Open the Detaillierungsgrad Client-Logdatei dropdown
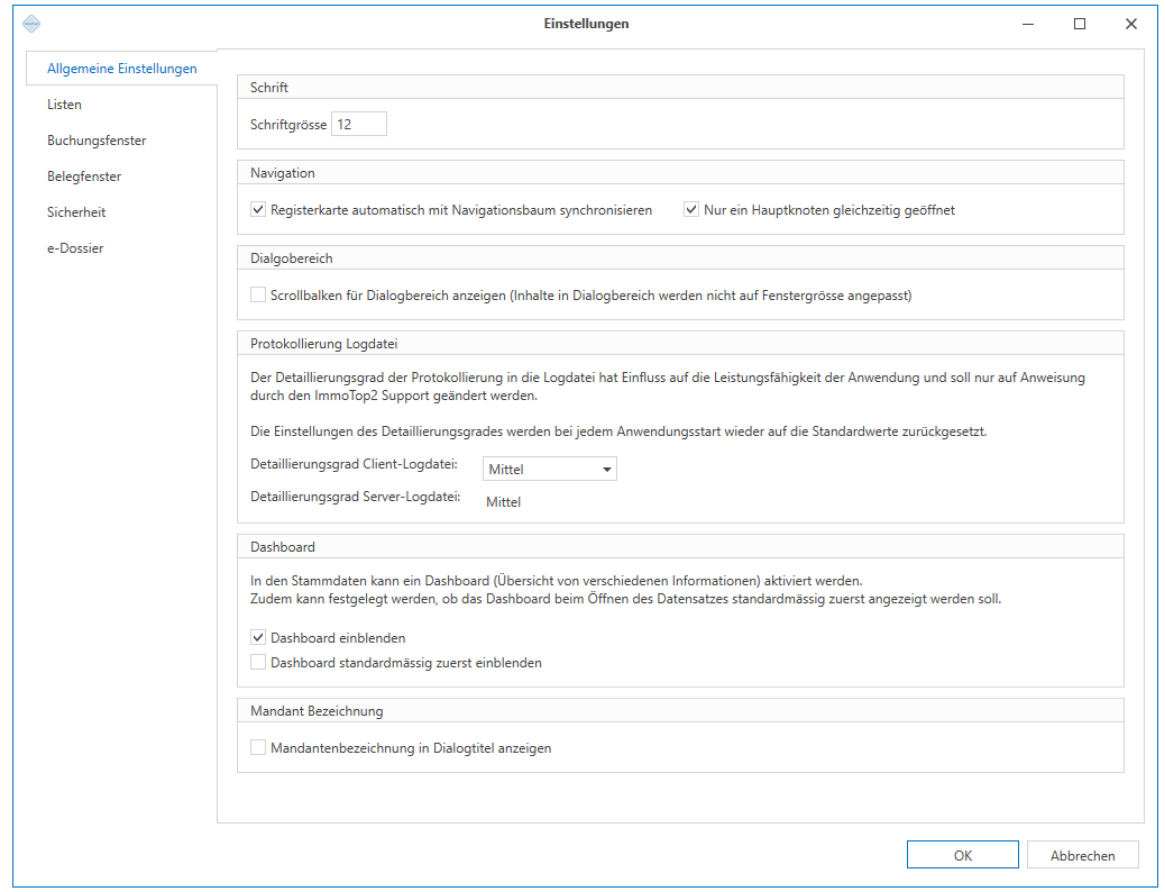 tap(550, 469)
